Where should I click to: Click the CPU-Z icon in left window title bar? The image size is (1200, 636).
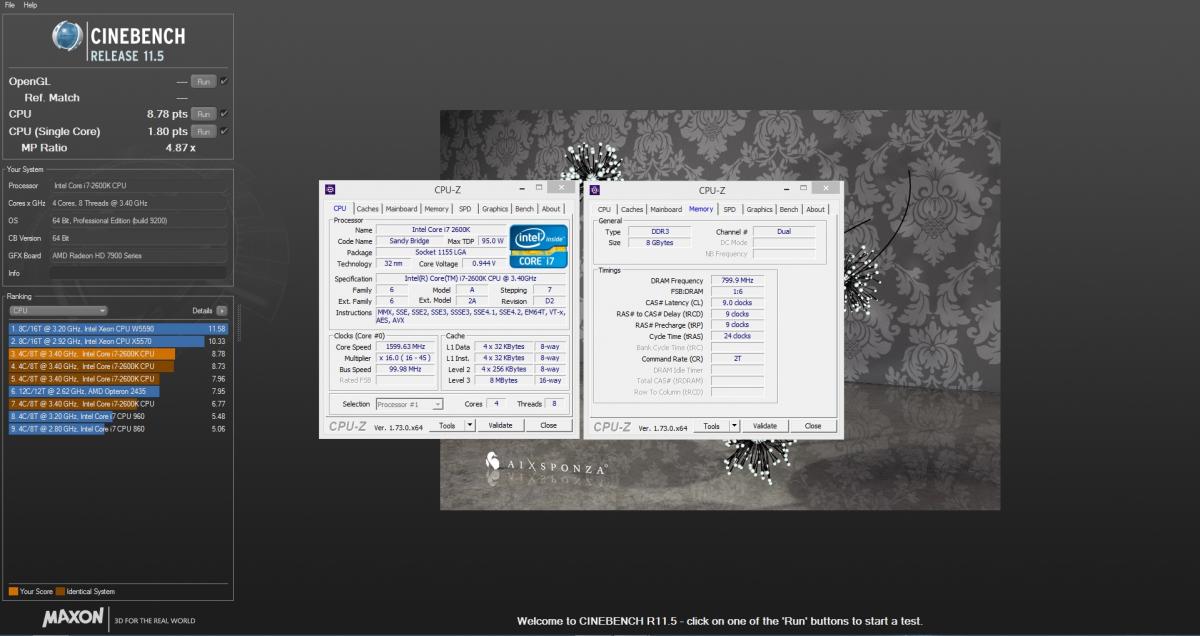[x=330, y=189]
